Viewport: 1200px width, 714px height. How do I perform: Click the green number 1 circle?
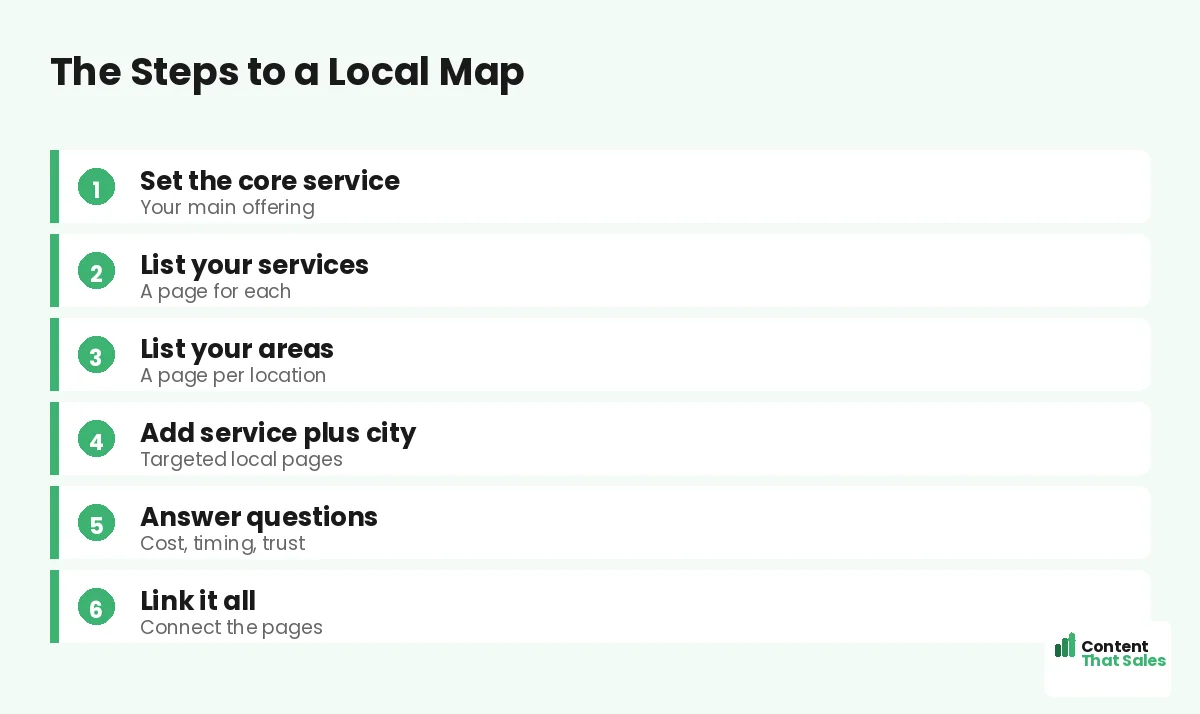click(x=96, y=187)
